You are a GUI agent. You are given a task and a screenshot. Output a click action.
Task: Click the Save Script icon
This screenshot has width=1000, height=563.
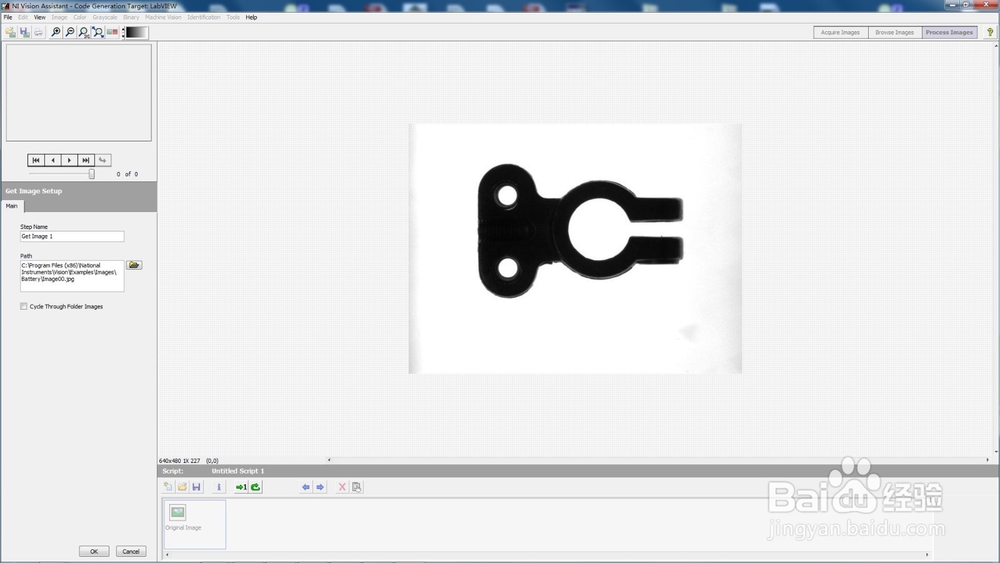coord(196,487)
